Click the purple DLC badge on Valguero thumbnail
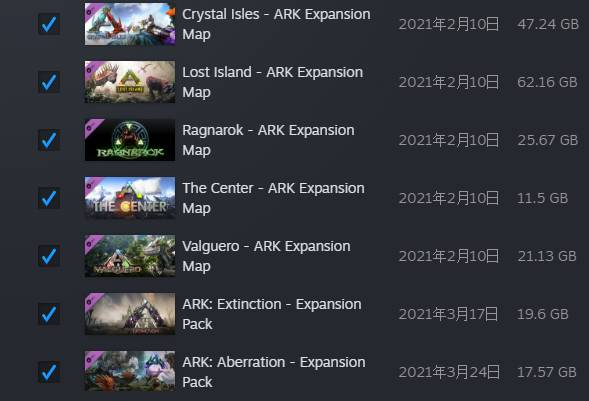The height and width of the screenshot is (401, 589). [93, 243]
